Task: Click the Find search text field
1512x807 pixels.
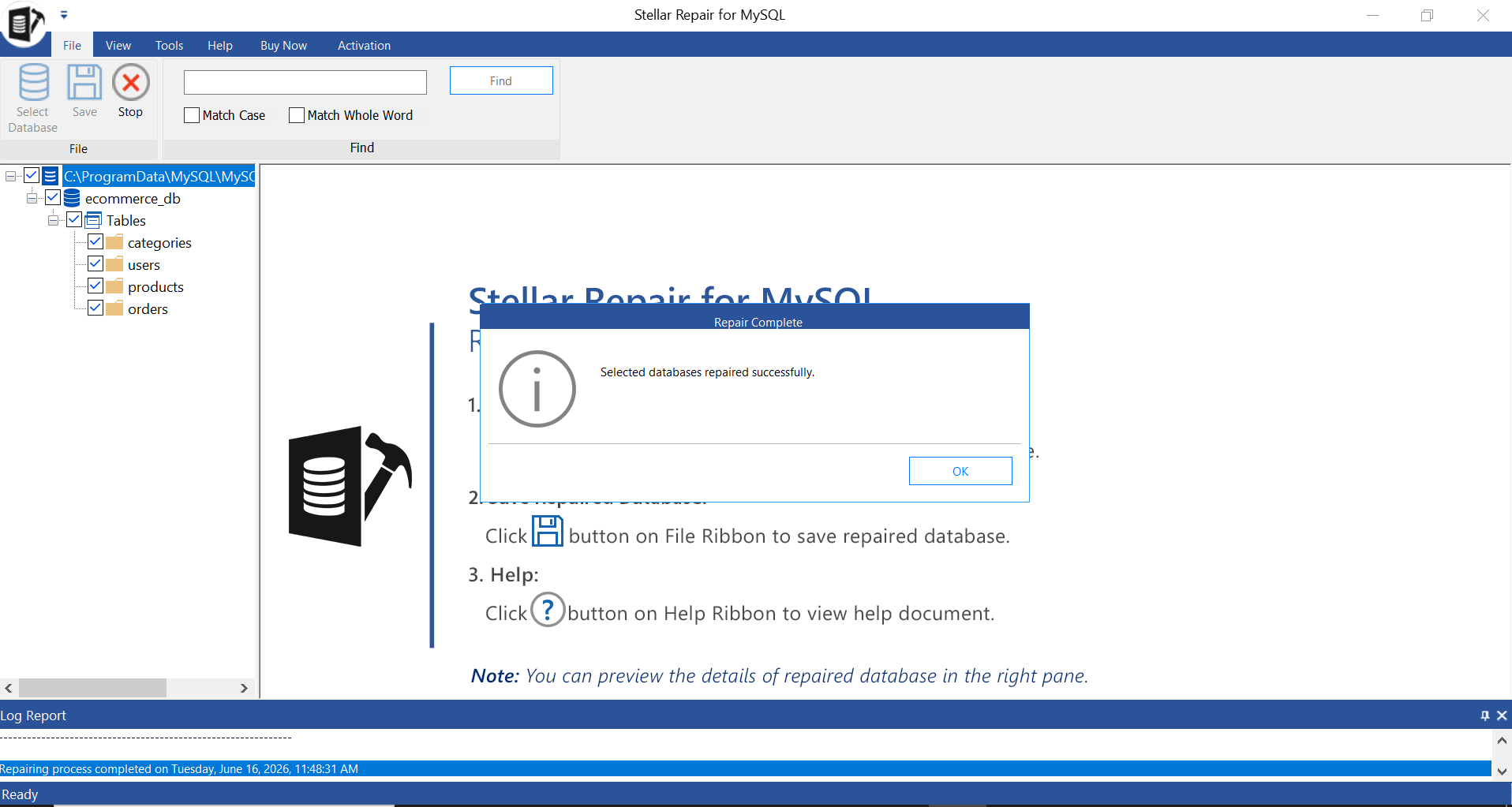Action: coord(305,82)
